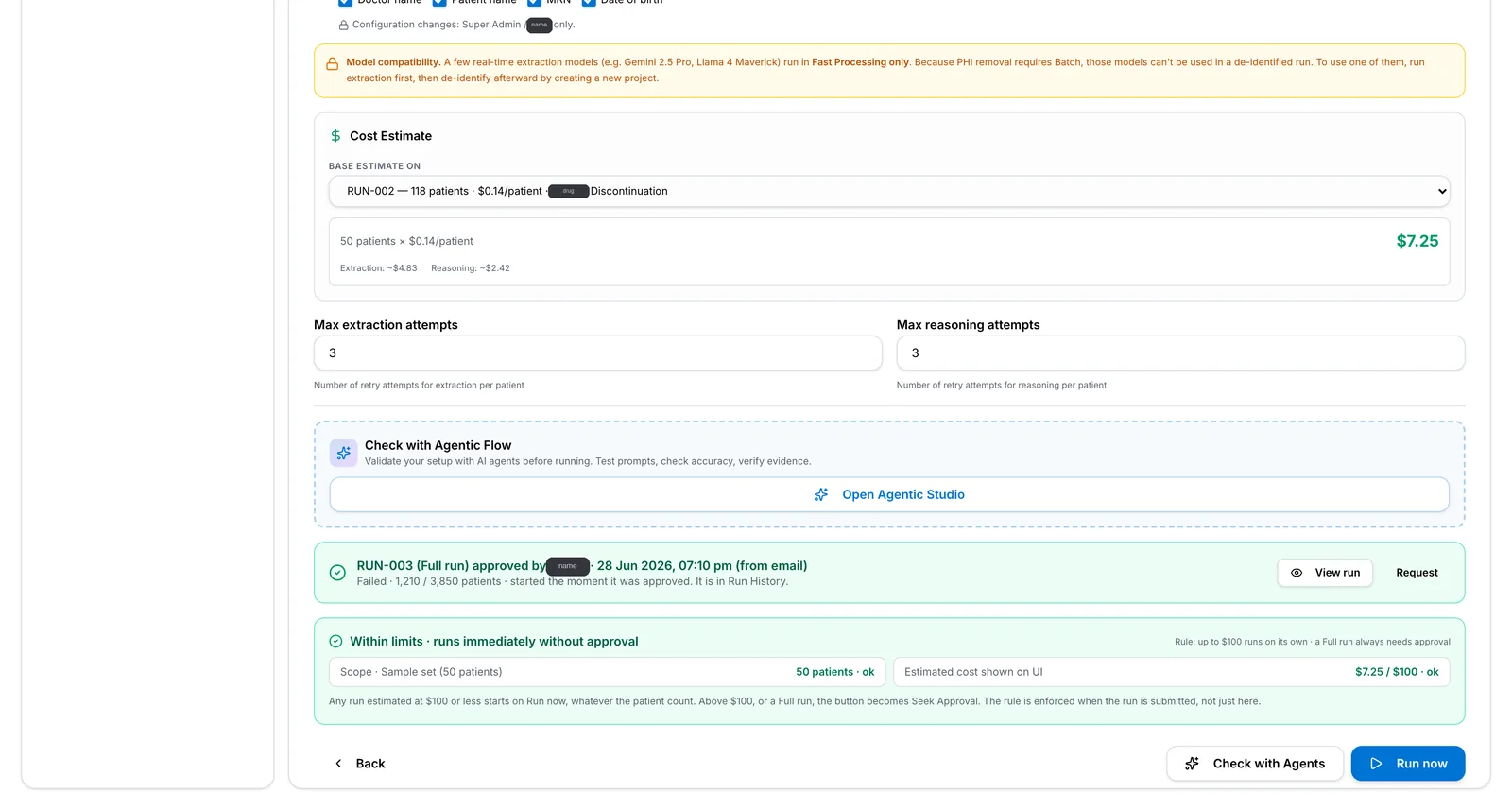This screenshot has height=810, width=1512.
Task: Click the "Within limits" heading
Action: tap(494, 642)
